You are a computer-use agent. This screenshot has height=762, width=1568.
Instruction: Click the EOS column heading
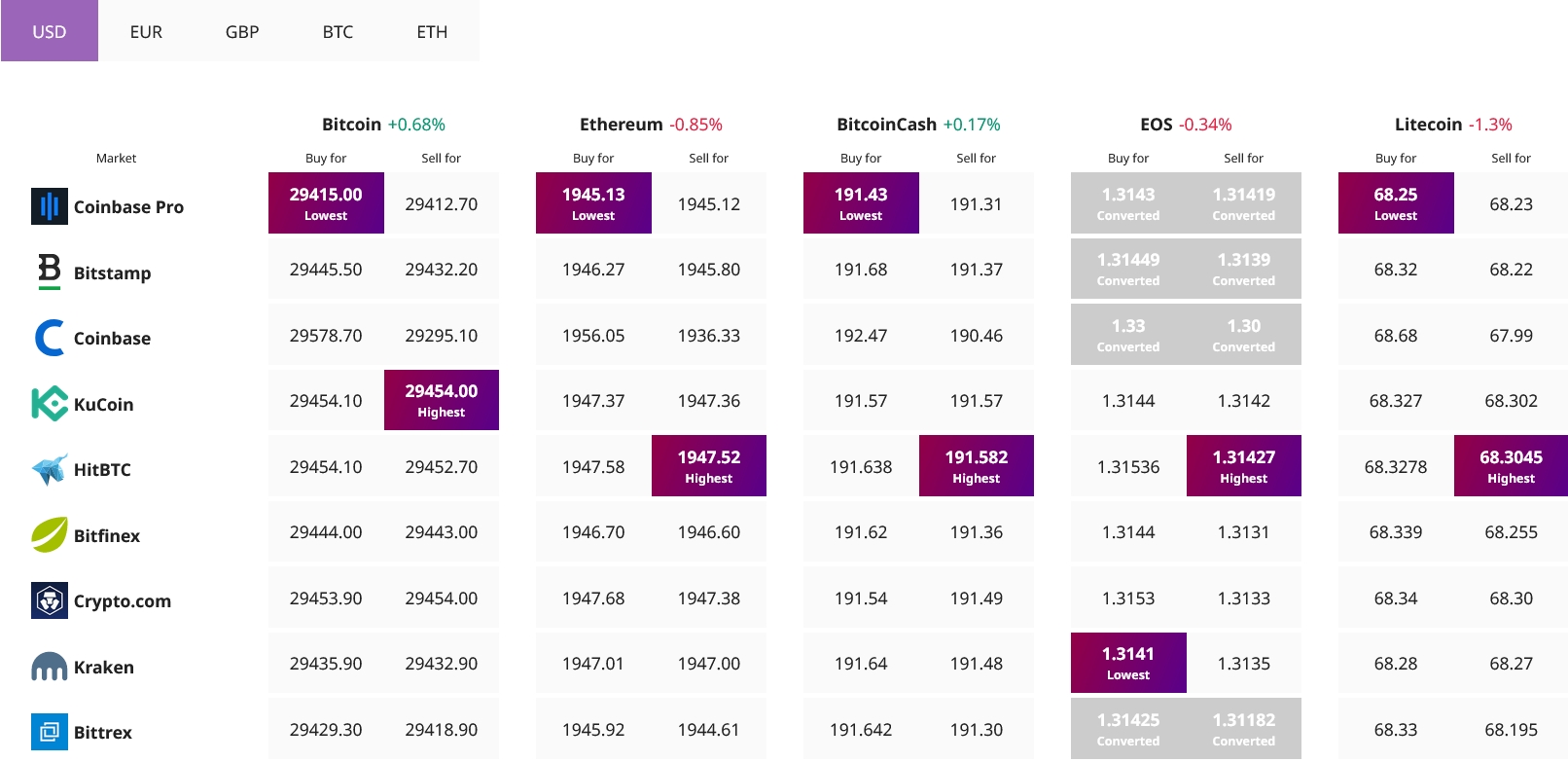tap(1157, 125)
